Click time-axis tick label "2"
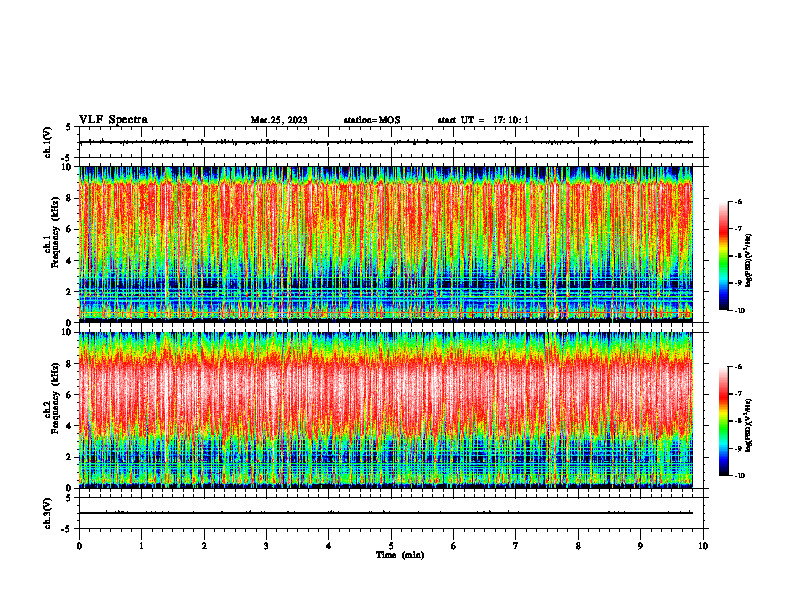Viewport: 792px width, 612px height. click(204, 546)
